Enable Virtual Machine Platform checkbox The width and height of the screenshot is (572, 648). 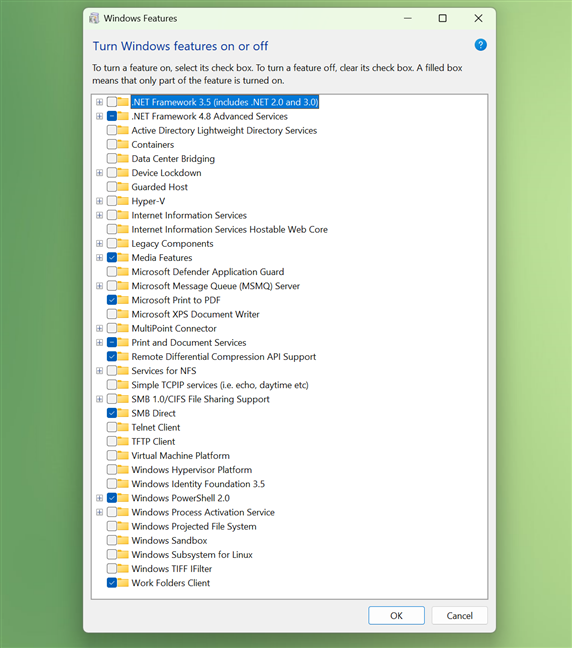112,455
